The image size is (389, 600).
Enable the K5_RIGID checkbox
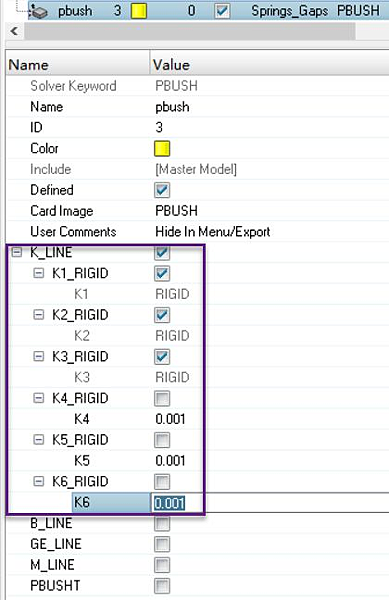pyautogui.click(x=162, y=440)
